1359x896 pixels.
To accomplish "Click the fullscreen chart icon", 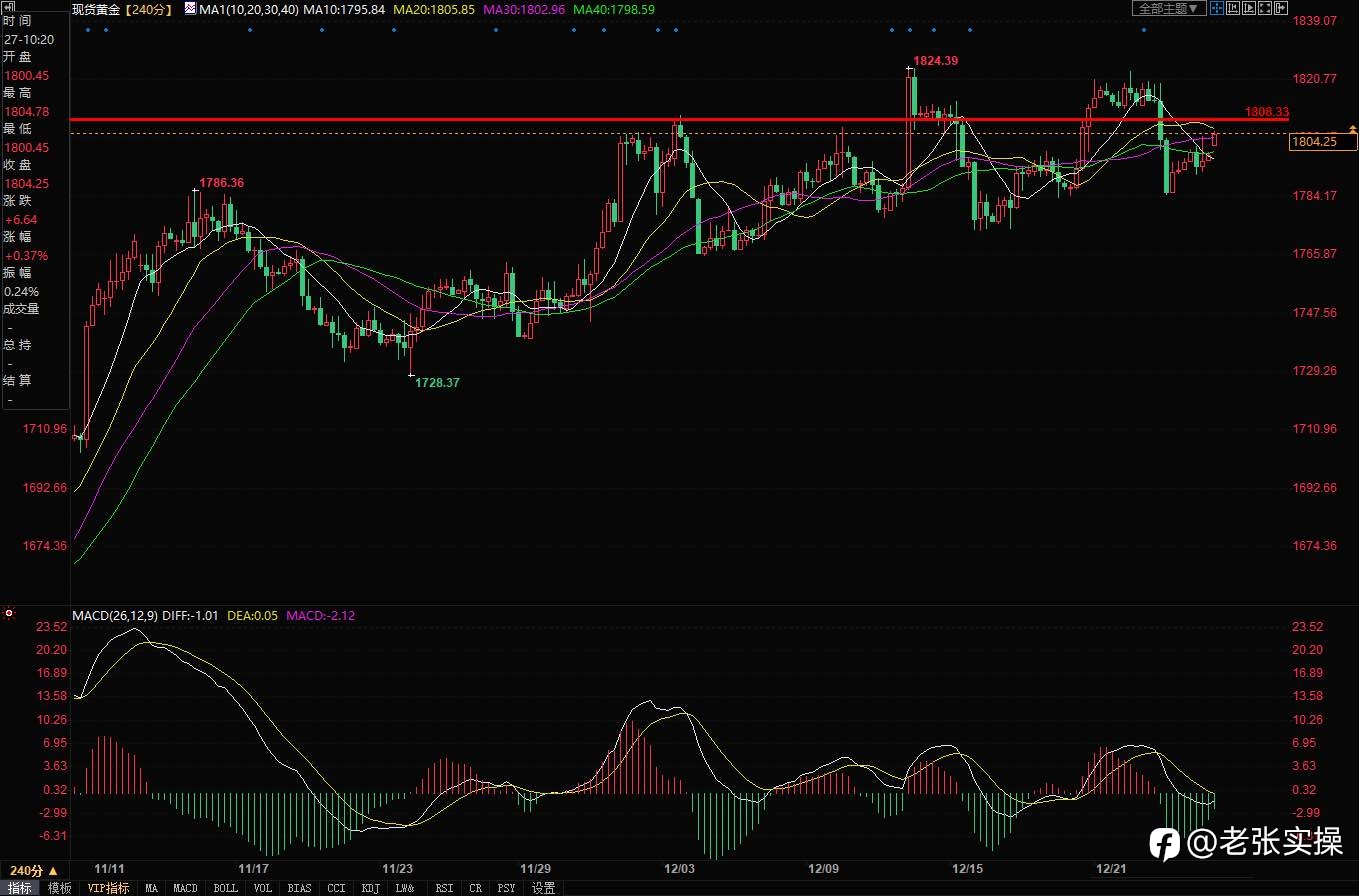I will [x=1265, y=9].
